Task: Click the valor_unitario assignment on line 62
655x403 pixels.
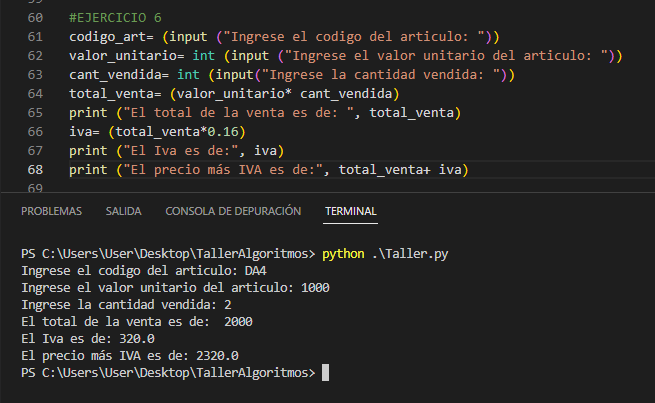Action: pos(345,56)
